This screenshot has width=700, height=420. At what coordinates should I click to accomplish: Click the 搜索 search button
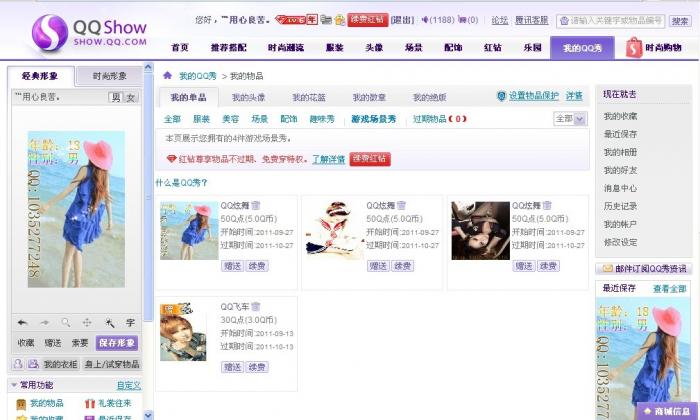(679, 21)
